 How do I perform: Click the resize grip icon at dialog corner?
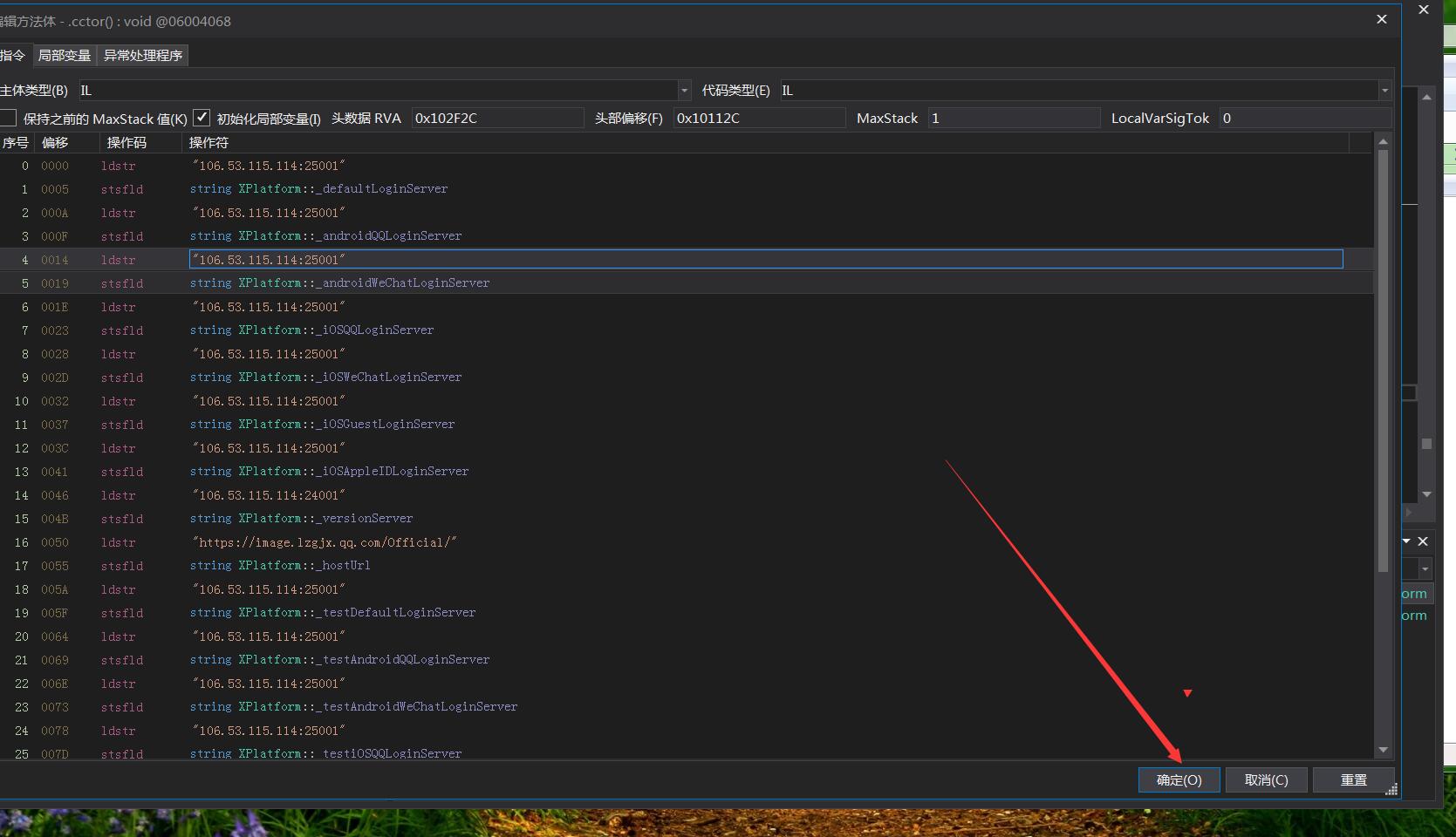pos(1391,789)
